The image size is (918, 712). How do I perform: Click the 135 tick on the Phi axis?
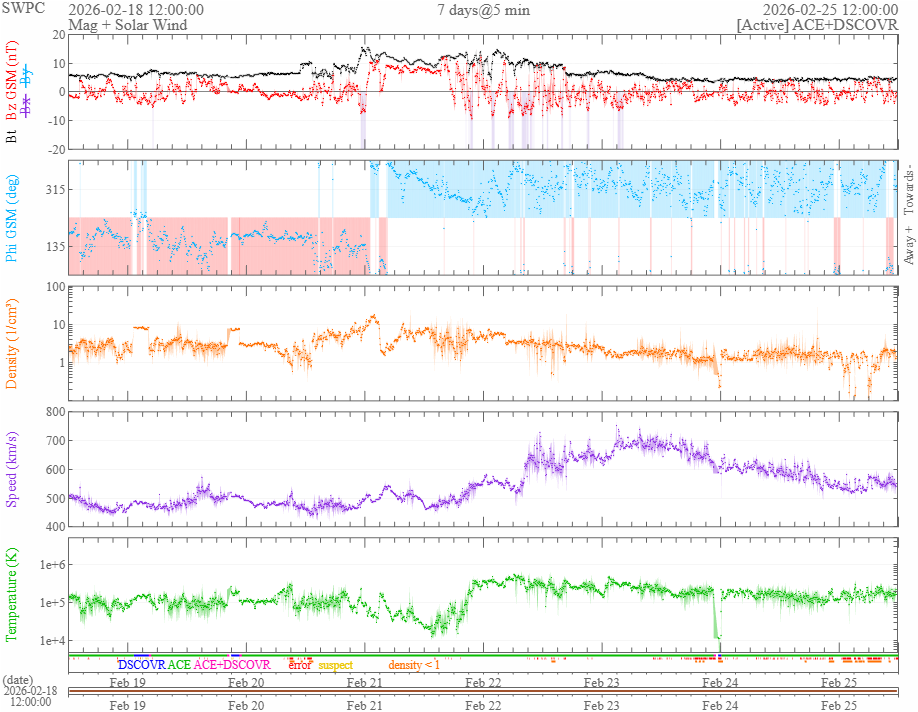(x=56, y=247)
